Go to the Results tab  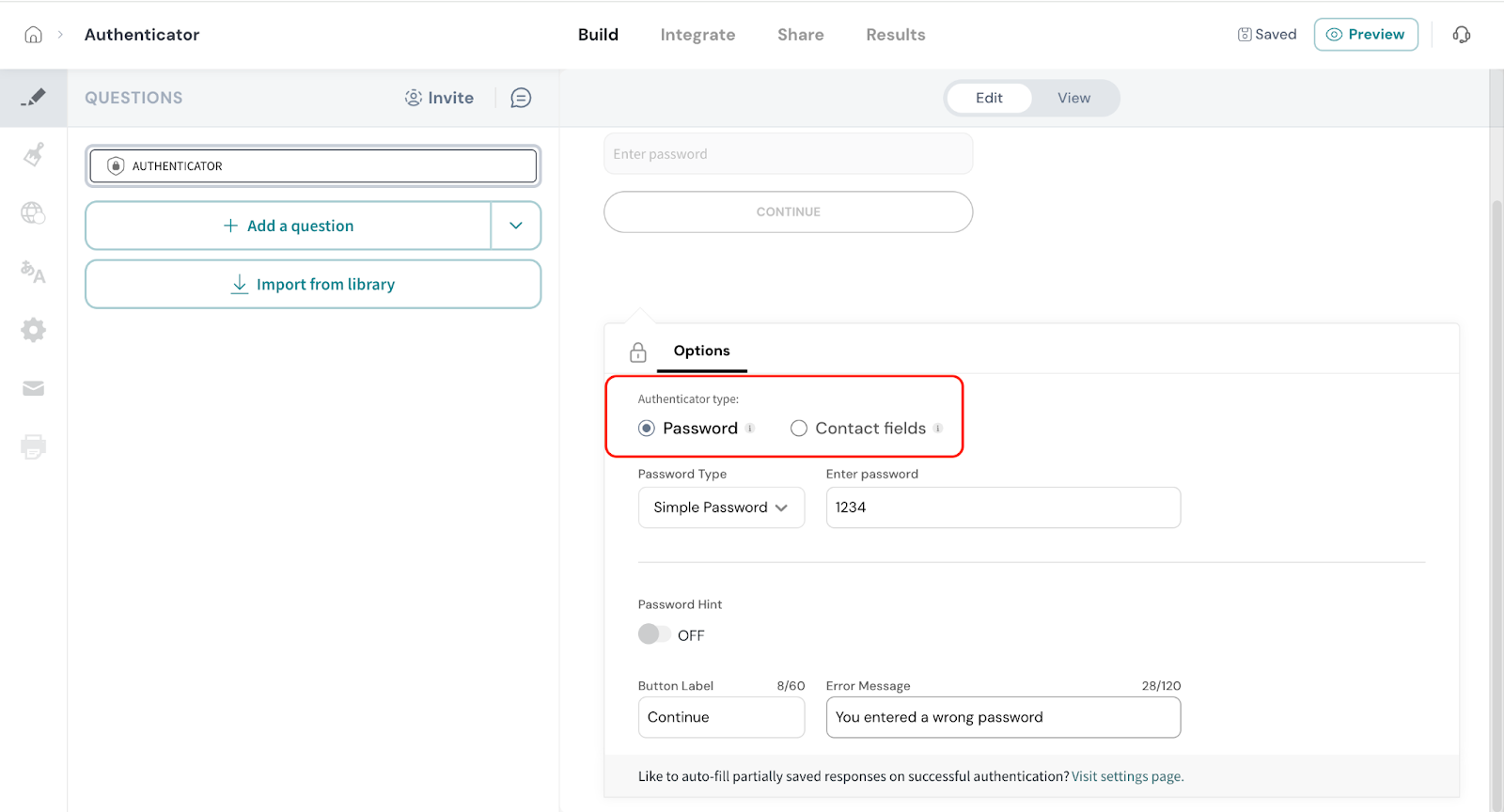pyautogui.click(x=895, y=35)
